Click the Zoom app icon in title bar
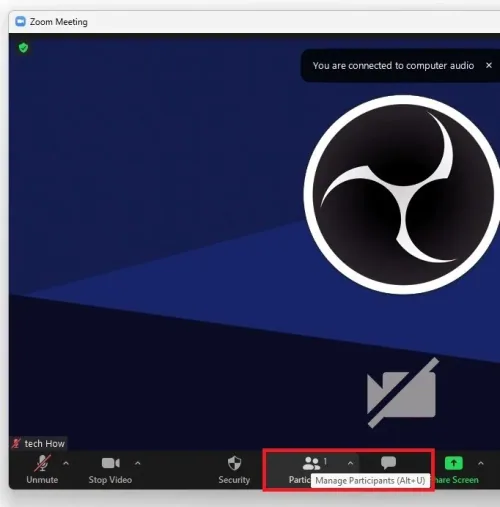 (20, 21)
